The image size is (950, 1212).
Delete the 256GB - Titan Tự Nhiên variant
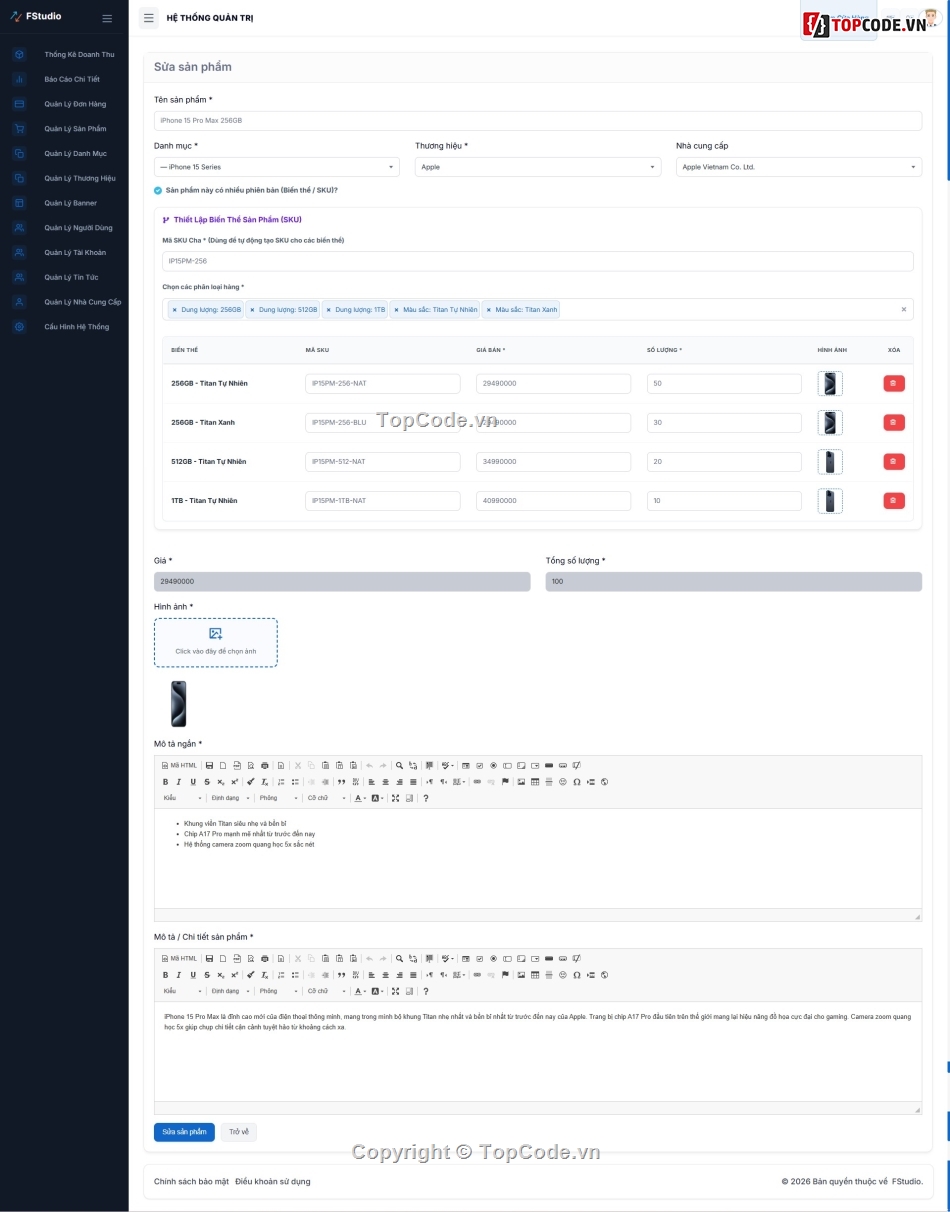tap(894, 383)
